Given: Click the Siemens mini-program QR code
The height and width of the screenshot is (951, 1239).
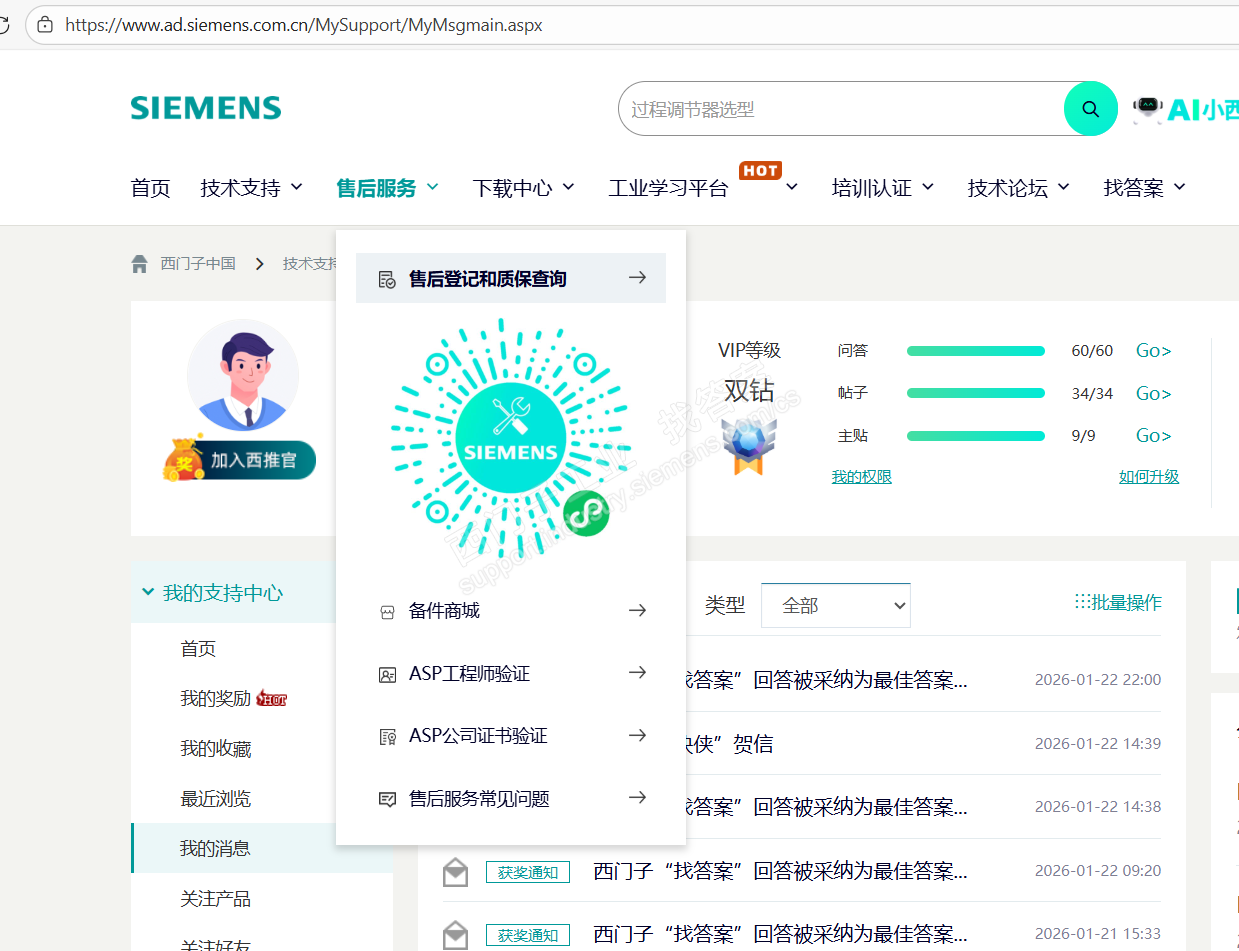Looking at the screenshot, I should 510,439.
